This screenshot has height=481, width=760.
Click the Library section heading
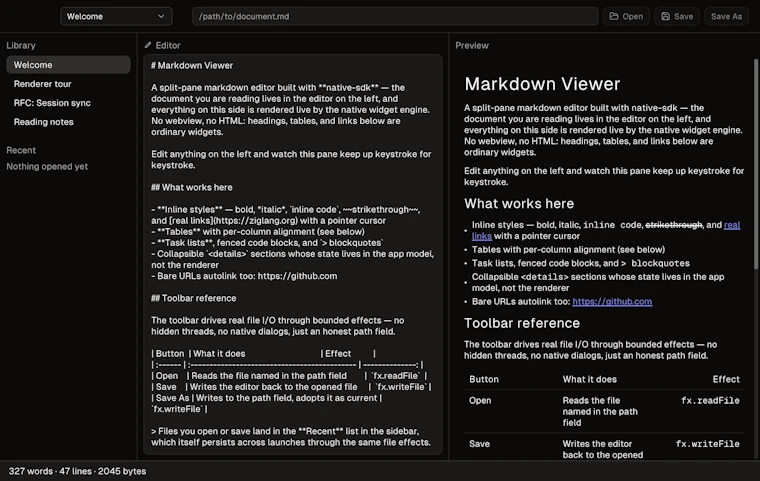coord(21,45)
